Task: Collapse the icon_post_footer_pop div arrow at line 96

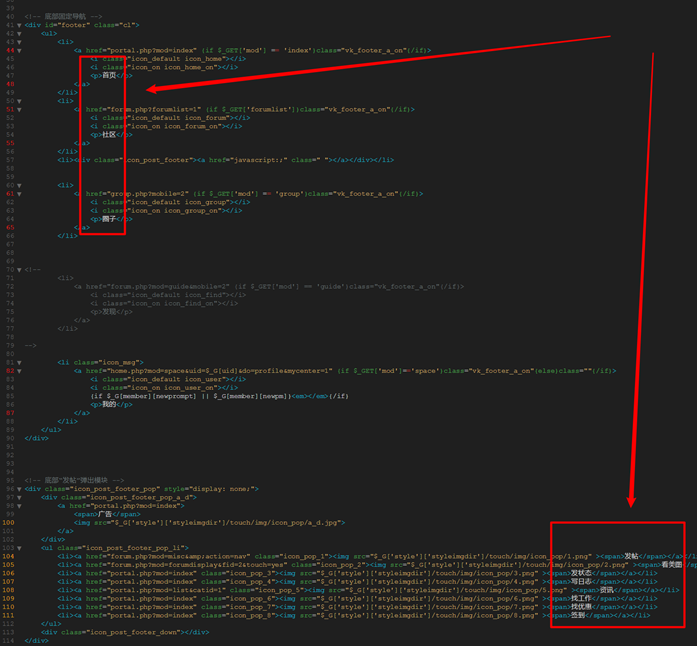Action: (x=19, y=489)
